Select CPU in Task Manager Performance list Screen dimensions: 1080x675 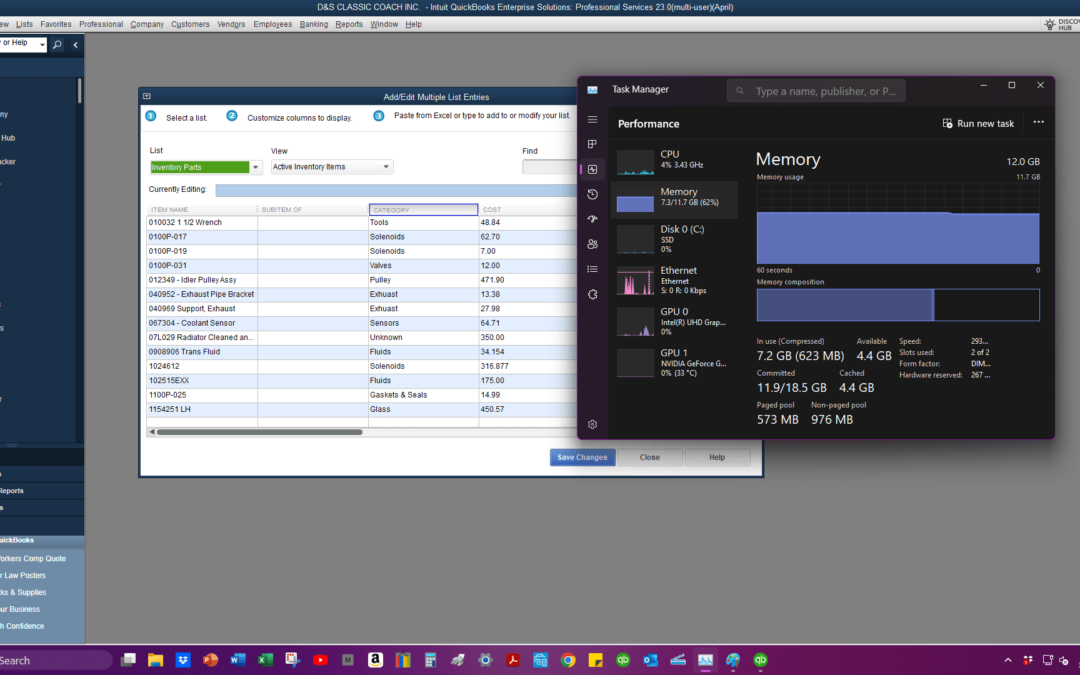pos(674,161)
